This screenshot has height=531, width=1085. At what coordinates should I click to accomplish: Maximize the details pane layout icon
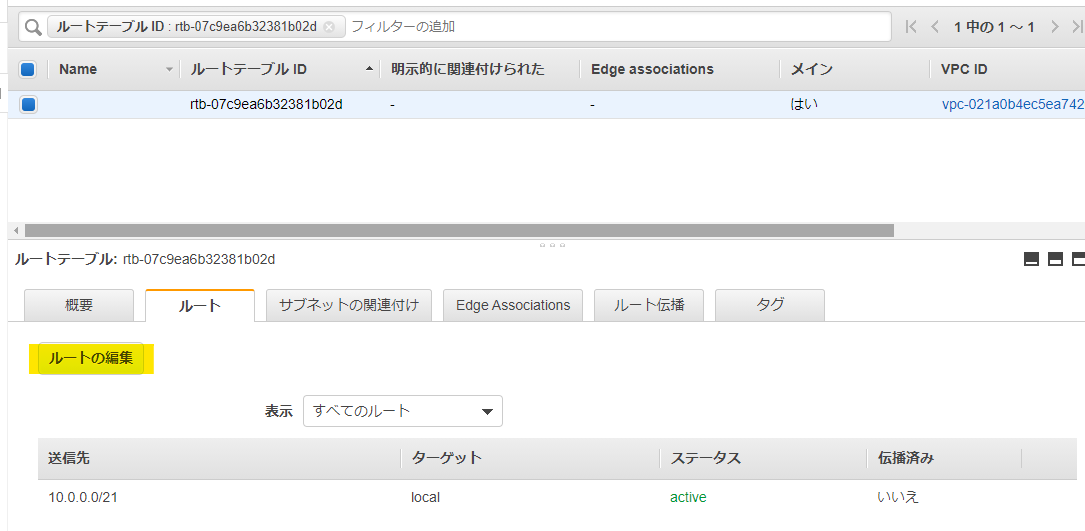(x=1078, y=259)
